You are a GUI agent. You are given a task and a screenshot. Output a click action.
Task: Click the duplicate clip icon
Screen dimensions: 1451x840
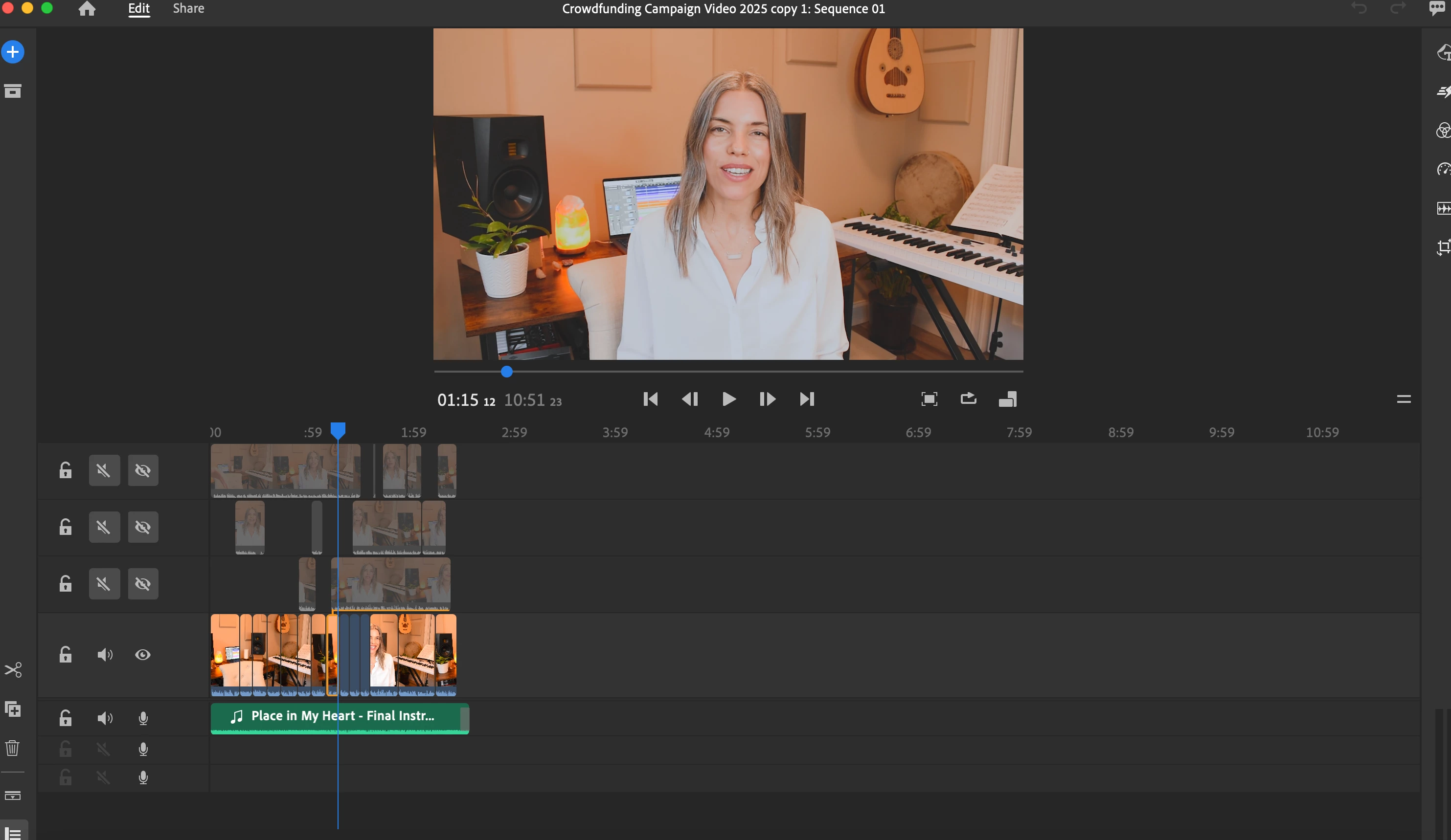13,709
